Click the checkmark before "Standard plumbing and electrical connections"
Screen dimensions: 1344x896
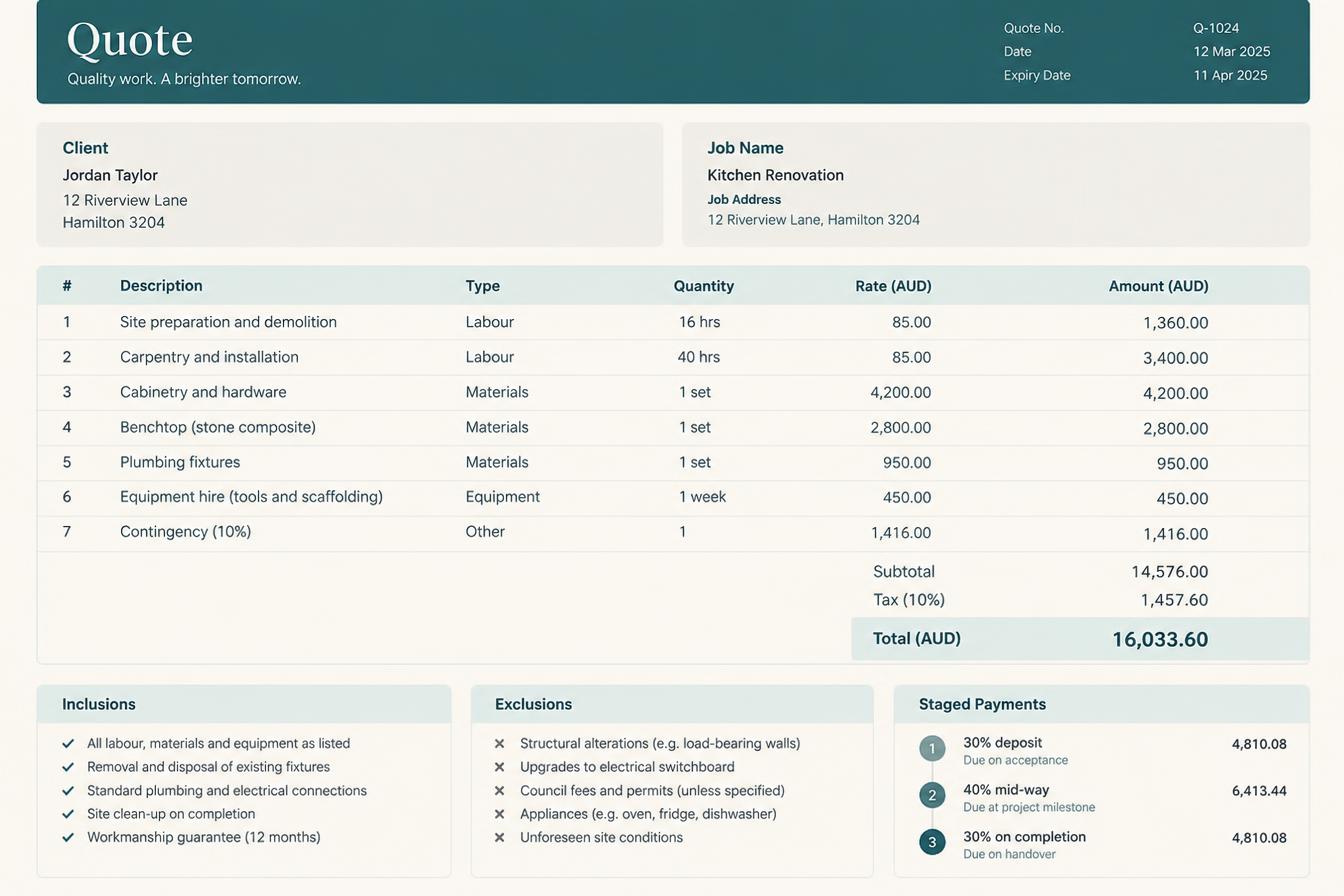68,791
